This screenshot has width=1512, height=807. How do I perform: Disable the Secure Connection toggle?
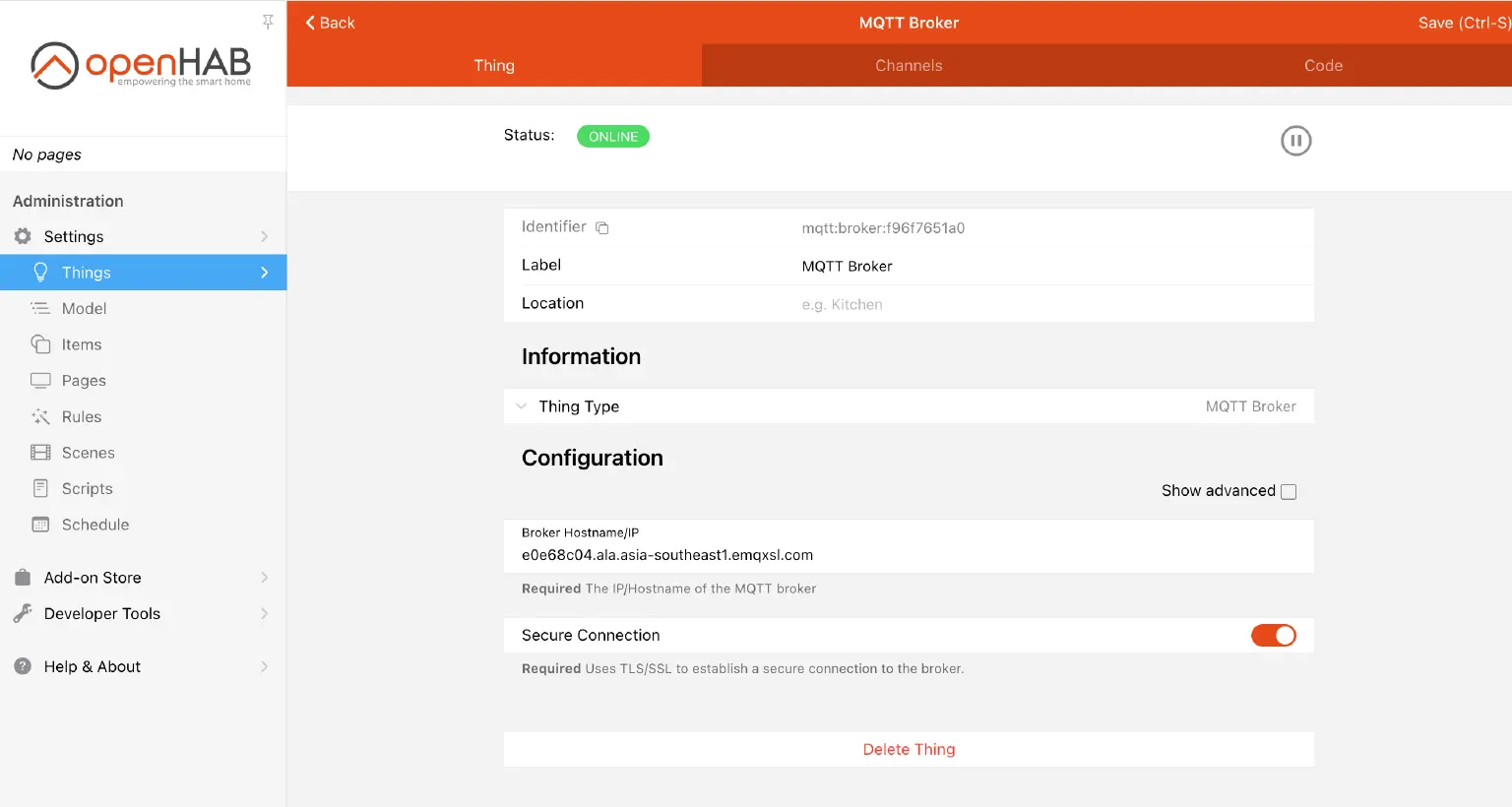click(x=1274, y=635)
